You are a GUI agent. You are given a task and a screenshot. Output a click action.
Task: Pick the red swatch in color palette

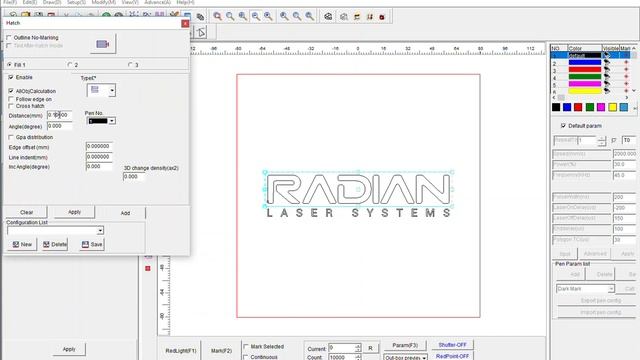(578, 107)
